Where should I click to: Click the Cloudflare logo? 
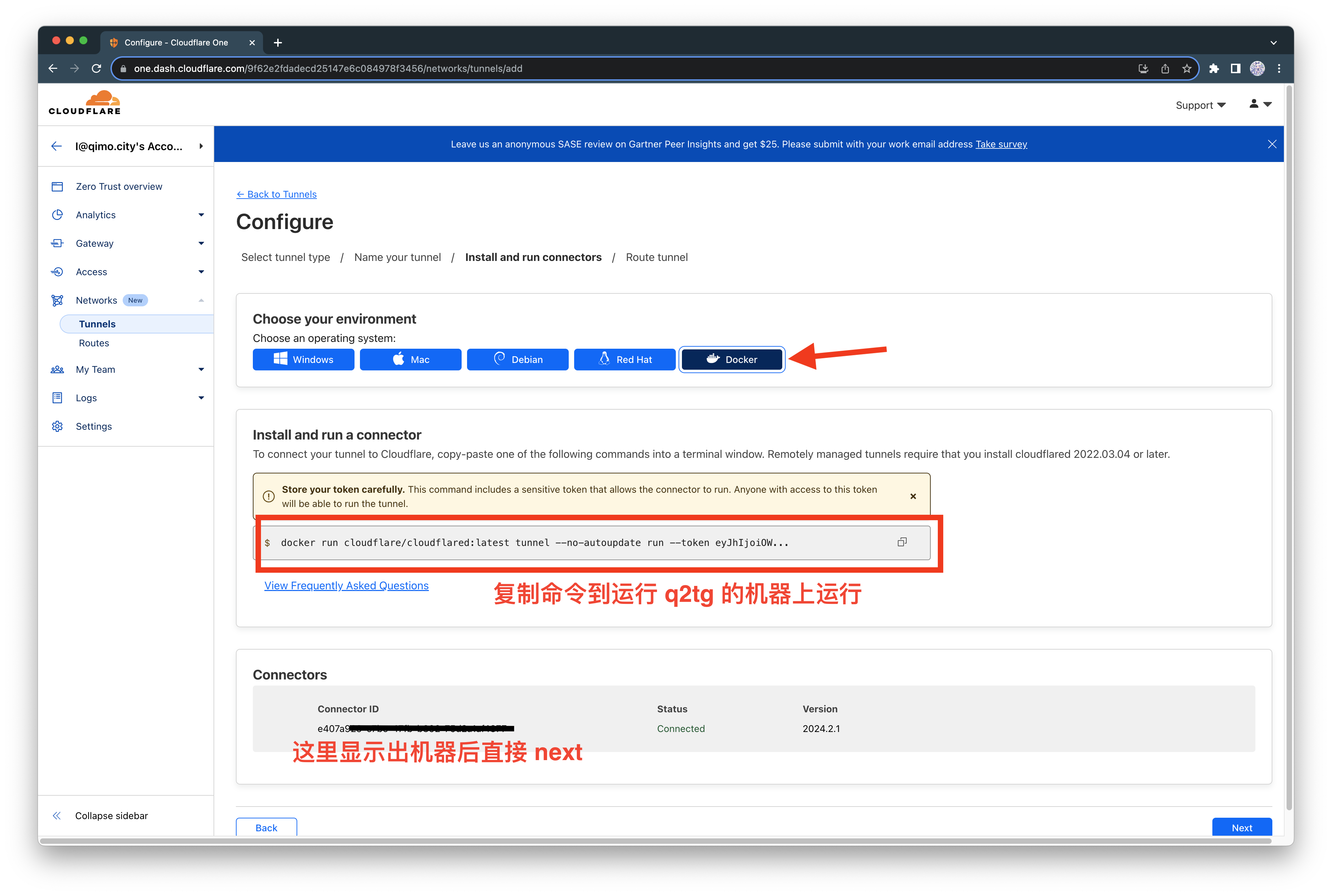85,103
